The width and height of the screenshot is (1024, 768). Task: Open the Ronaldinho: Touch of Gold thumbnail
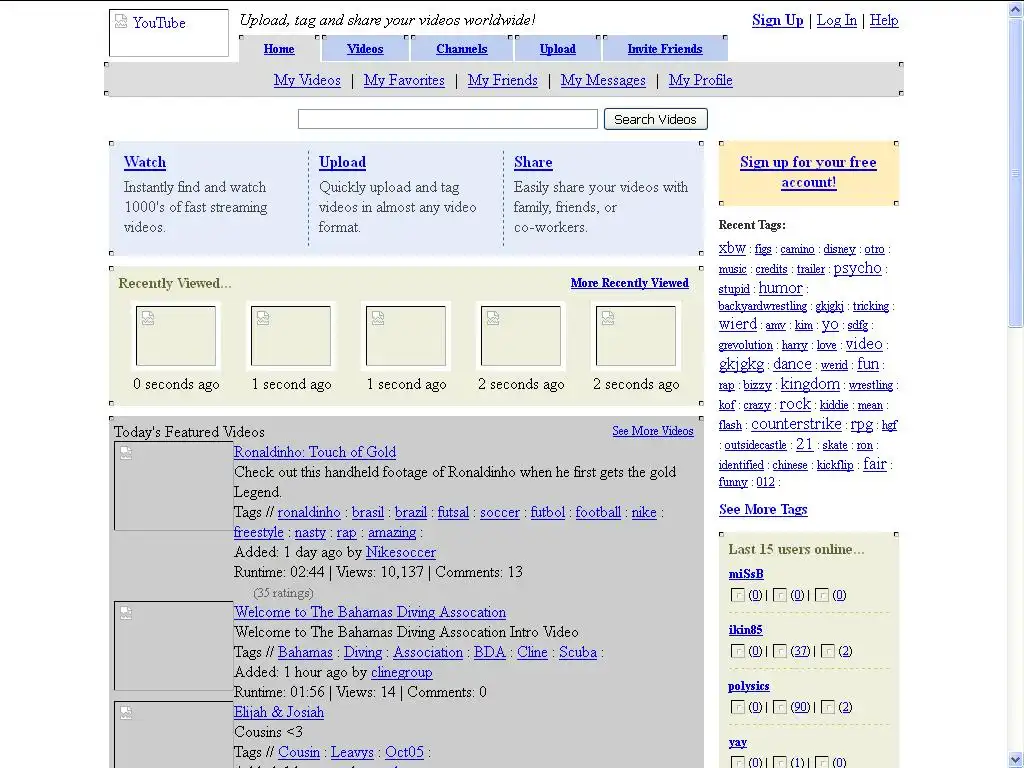pyautogui.click(x=174, y=486)
